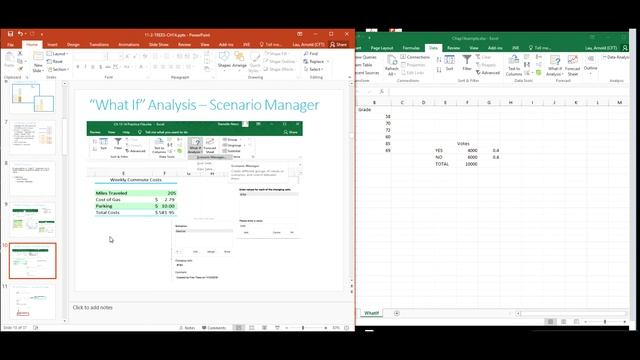Switch Excel to Page Layout view button
Viewport: 640px width, 360px height.
(563, 322)
